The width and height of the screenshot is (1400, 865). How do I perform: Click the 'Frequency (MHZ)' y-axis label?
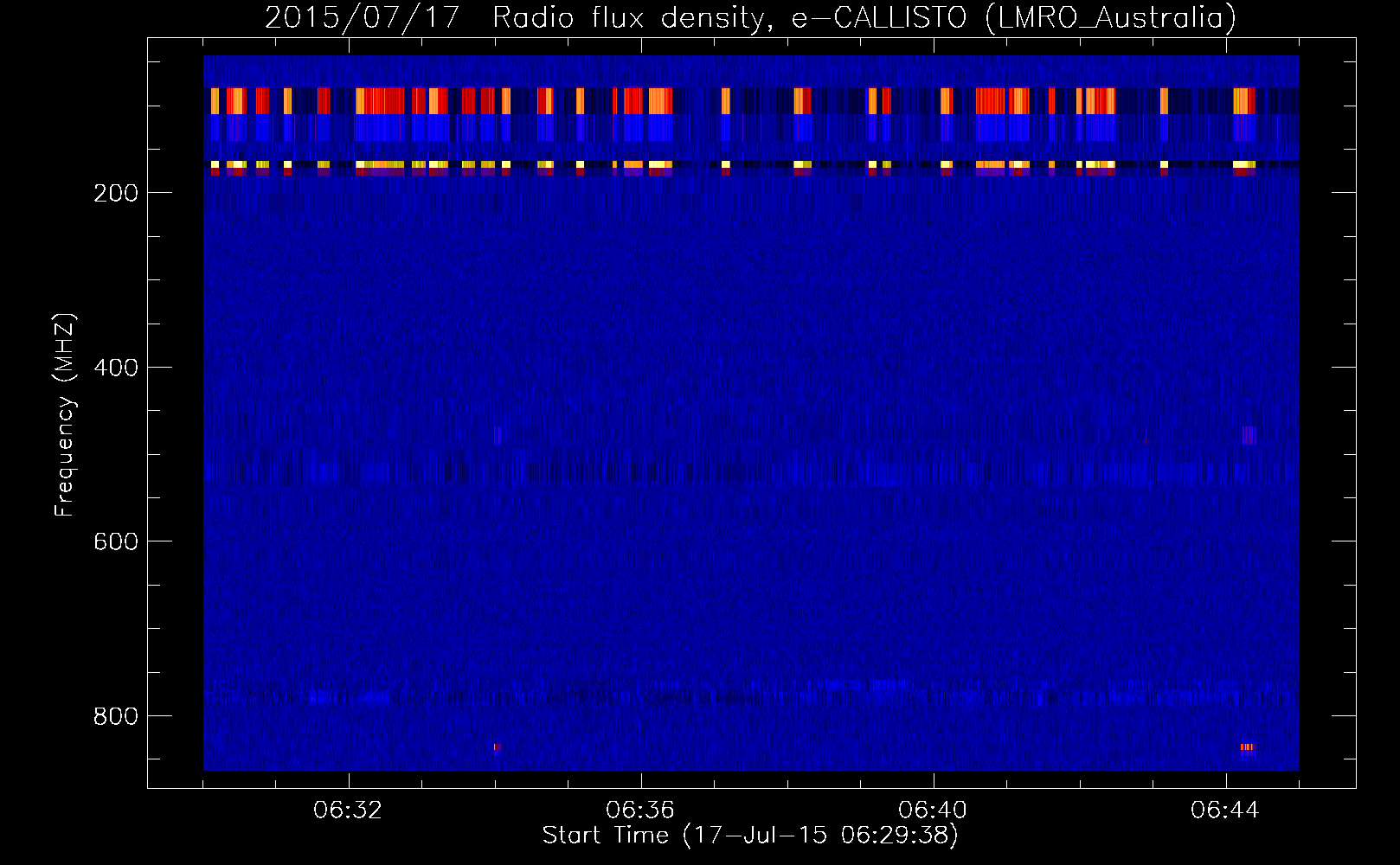[65, 415]
